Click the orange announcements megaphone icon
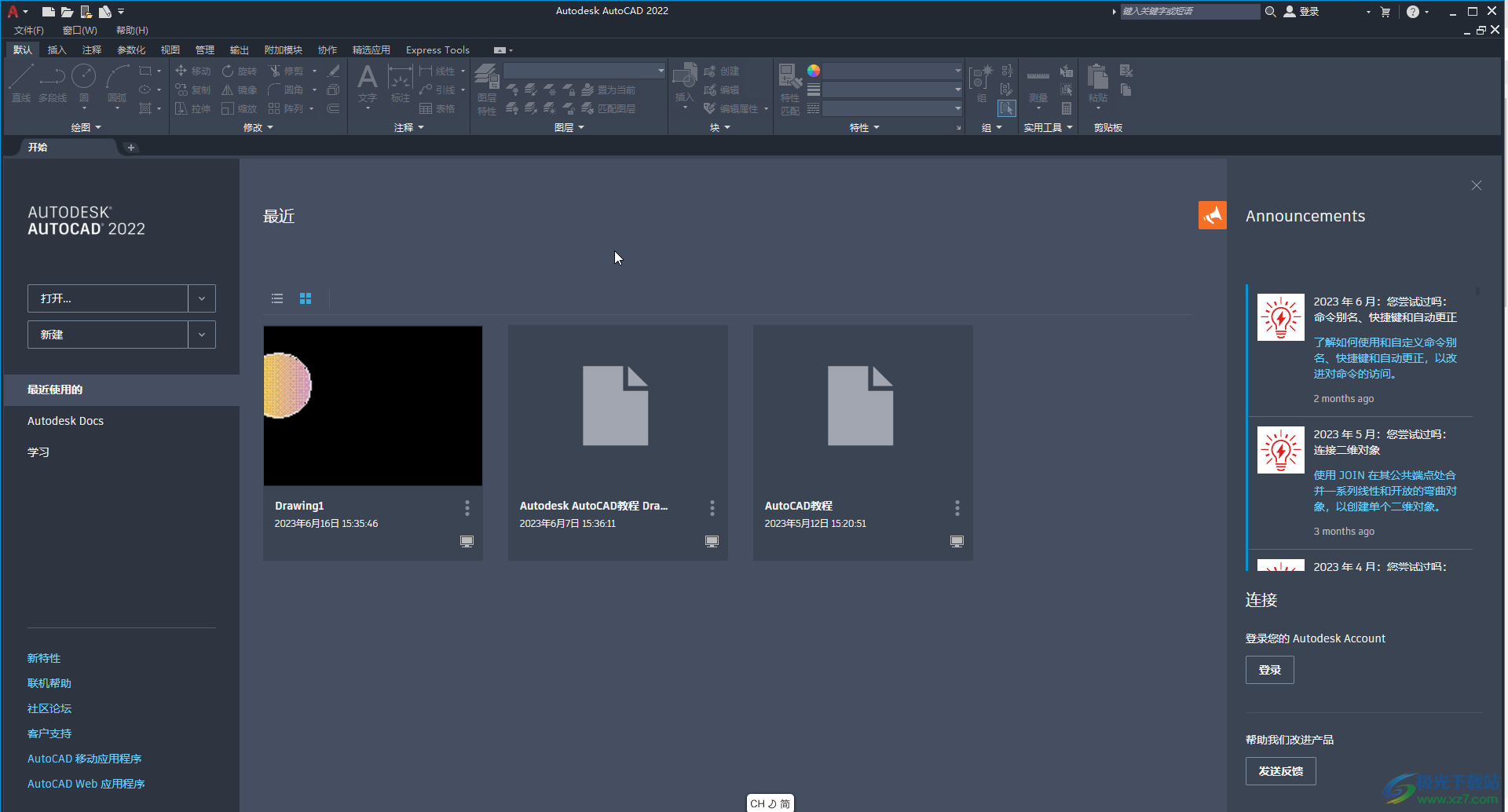This screenshot has width=1508, height=812. pos(1213,215)
